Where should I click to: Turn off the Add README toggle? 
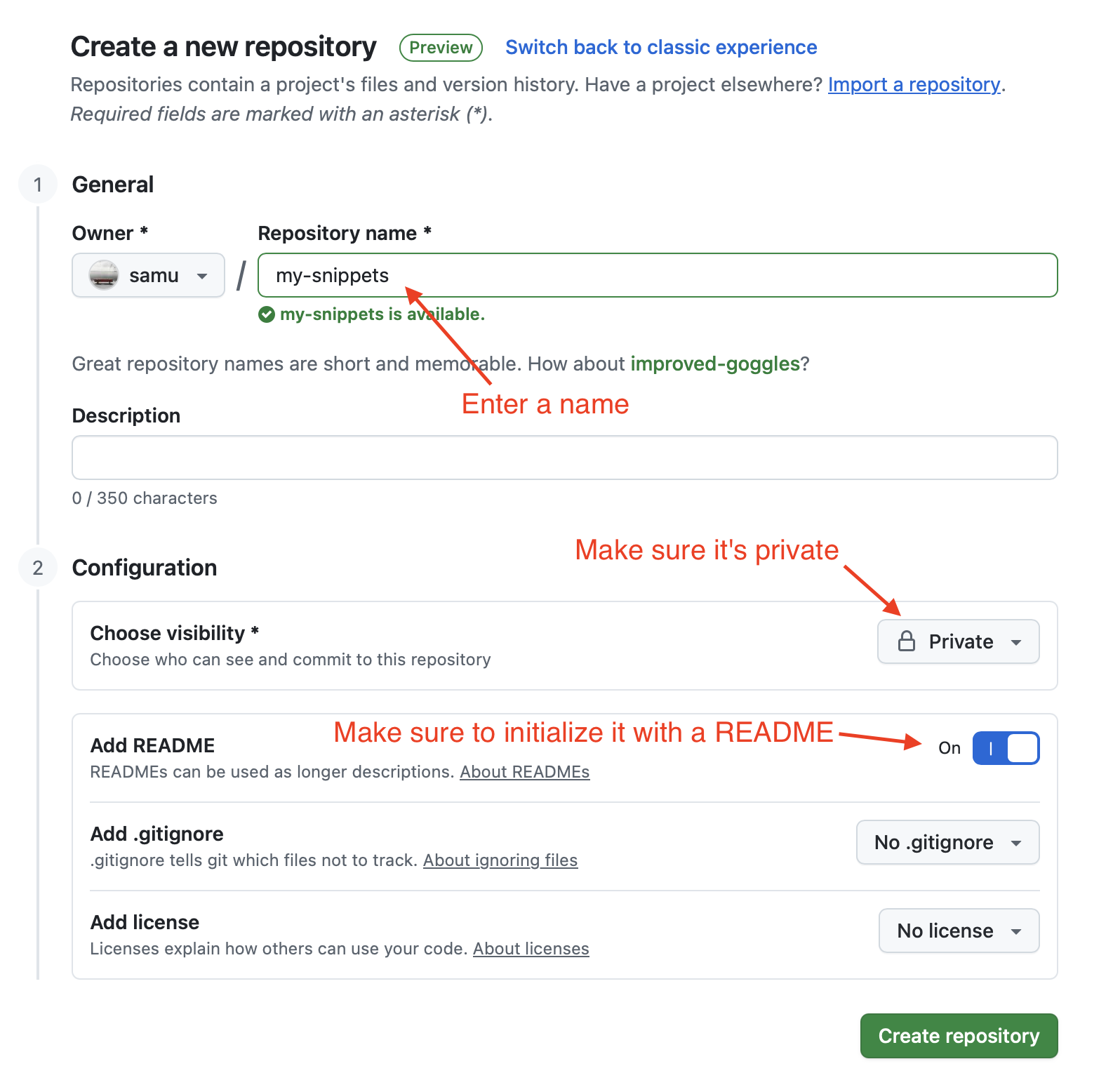pyautogui.click(x=1006, y=748)
